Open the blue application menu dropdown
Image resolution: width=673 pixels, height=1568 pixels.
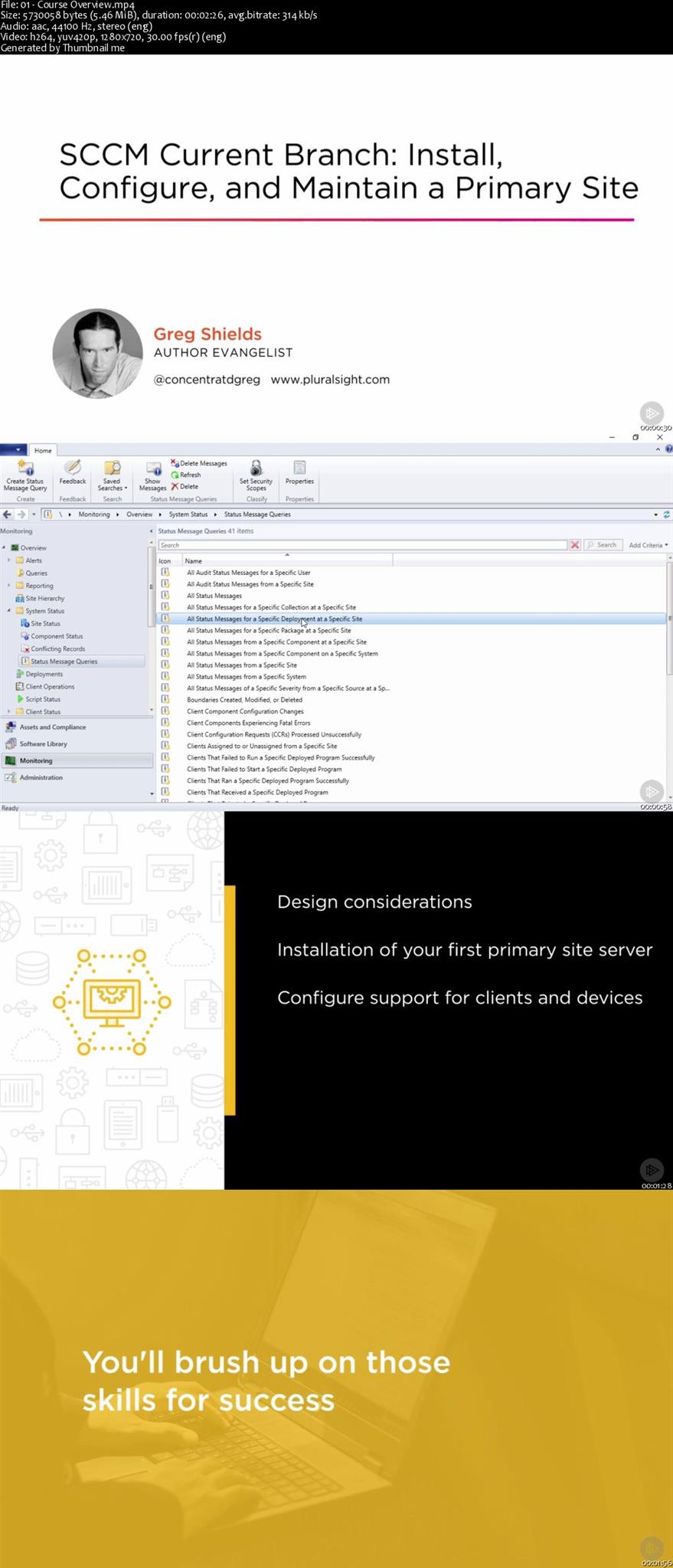pos(14,450)
